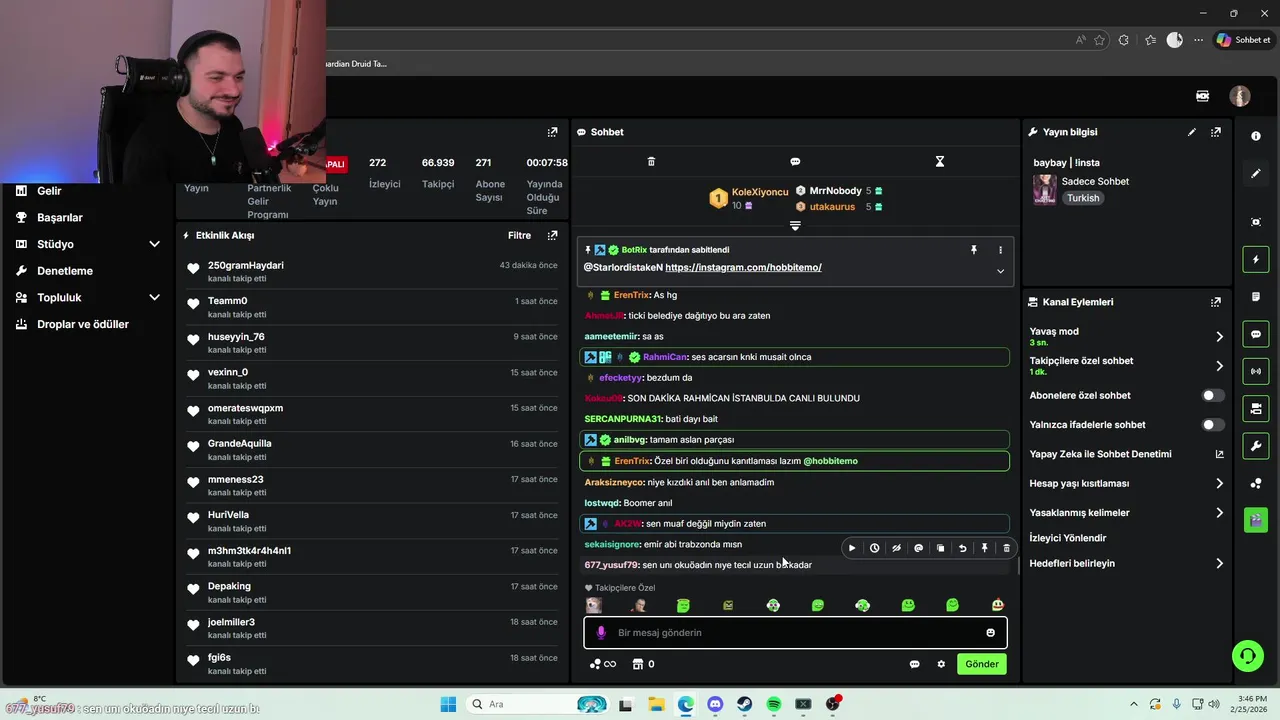Open Droplar ve ödüller in the sidebar
The width and height of the screenshot is (1280, 720).
coord(83,325)
